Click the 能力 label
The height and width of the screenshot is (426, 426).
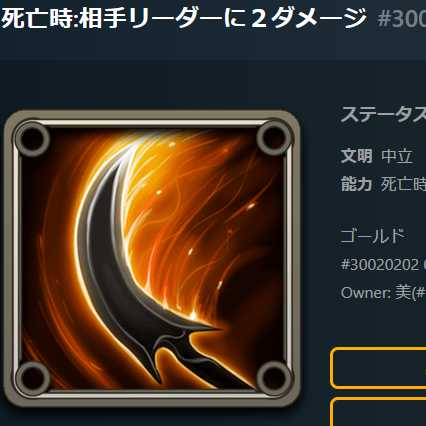pos(356,184)
